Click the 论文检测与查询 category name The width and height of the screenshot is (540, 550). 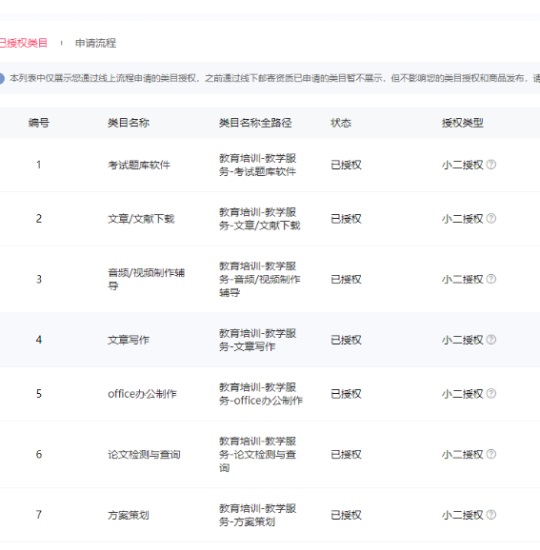point(144,455)
